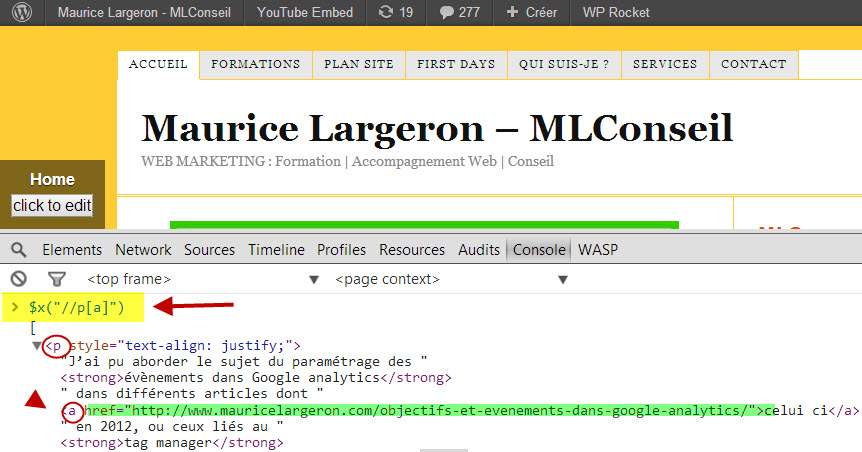Switch to the Resources panel
Screen dimensions: 862x452
pyautogui.click(x=412, y=250)
